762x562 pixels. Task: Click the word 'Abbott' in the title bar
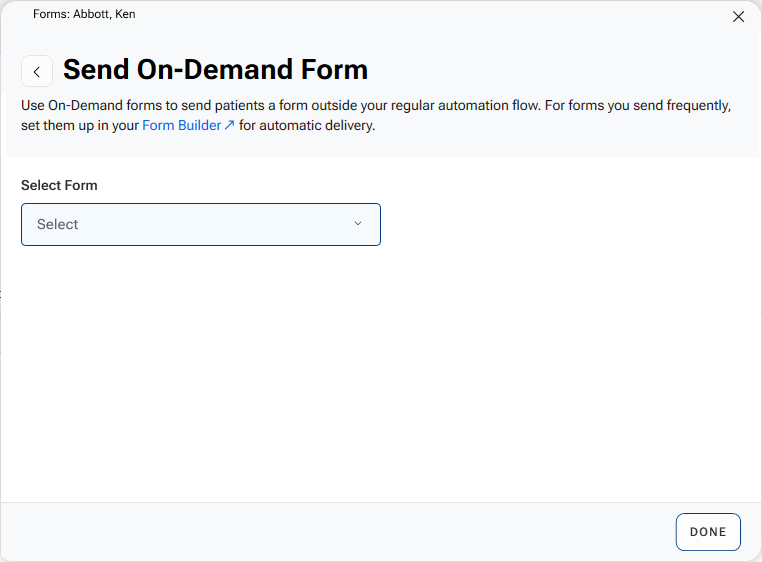point(91,14)
